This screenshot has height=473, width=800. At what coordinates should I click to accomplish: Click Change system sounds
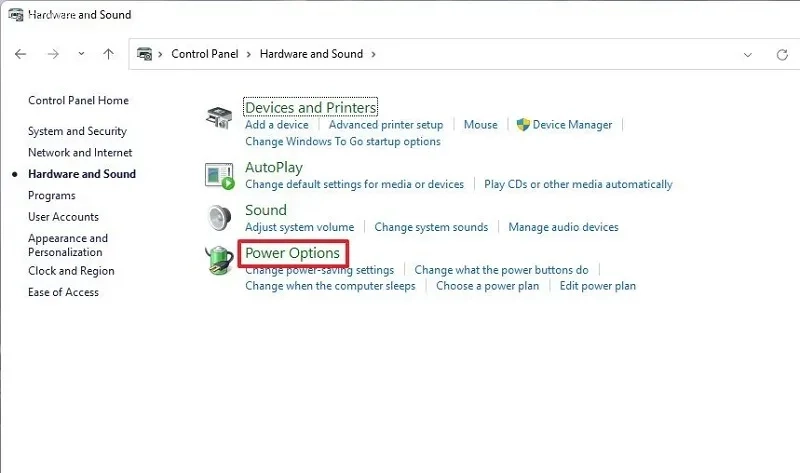[x=431, y=227]
